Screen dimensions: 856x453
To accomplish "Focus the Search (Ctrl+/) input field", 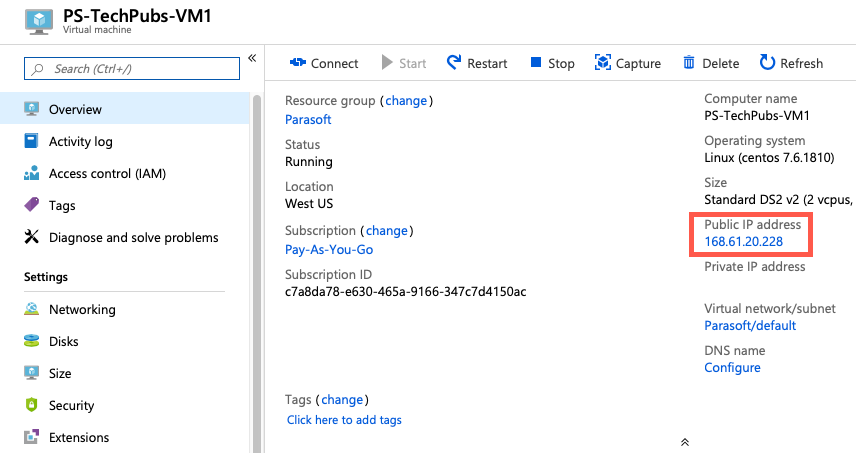I will pyautogui.click(x=132, y=69).
